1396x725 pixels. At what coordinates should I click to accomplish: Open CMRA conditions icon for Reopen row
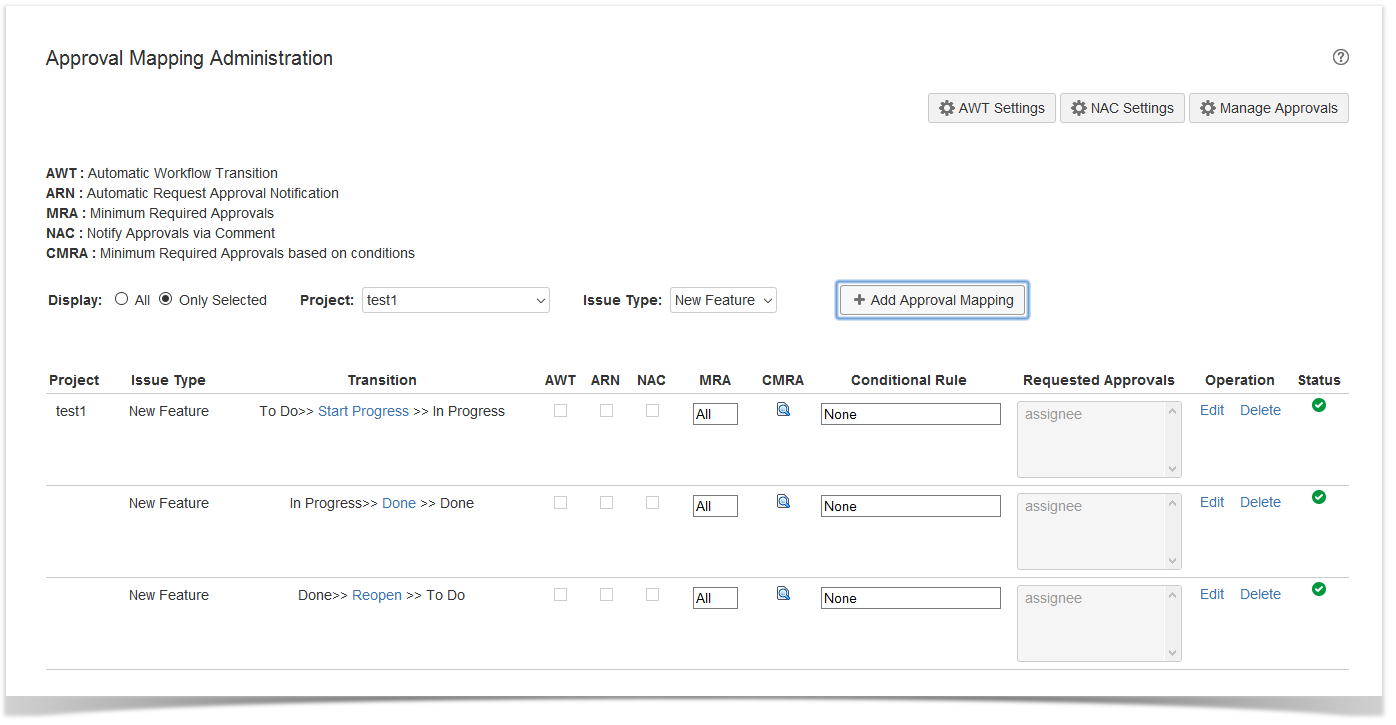point(783,593)
